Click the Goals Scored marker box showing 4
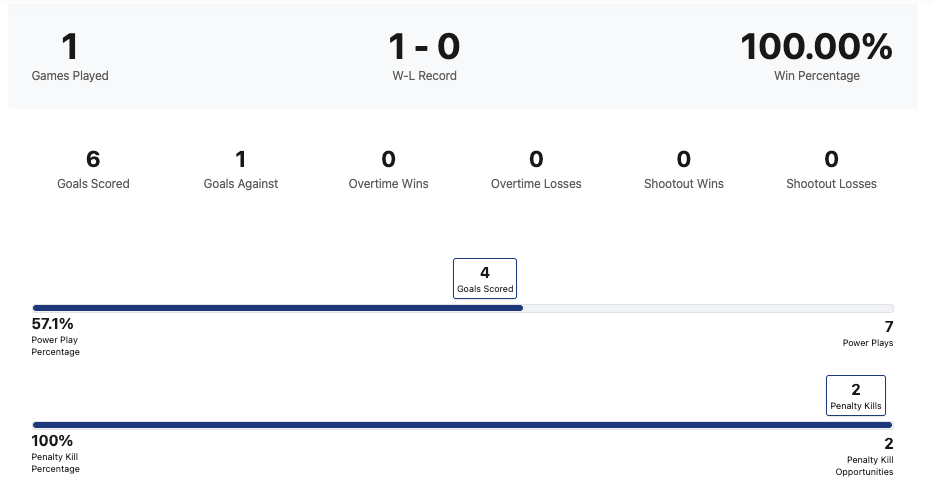Viewport: 934px width, 485px height. 485,278
